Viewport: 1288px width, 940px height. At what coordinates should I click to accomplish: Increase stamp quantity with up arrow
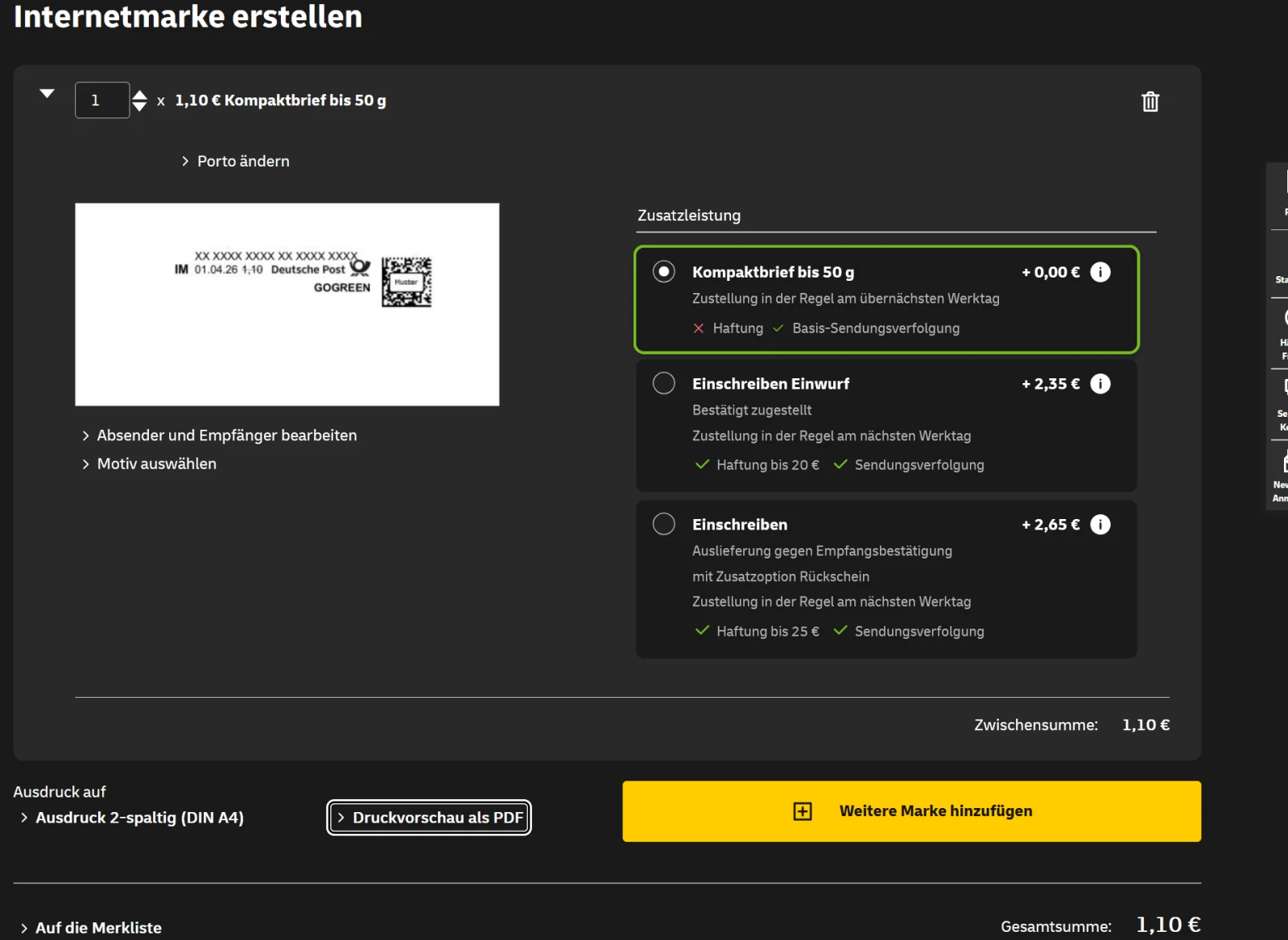pos(139,95)
